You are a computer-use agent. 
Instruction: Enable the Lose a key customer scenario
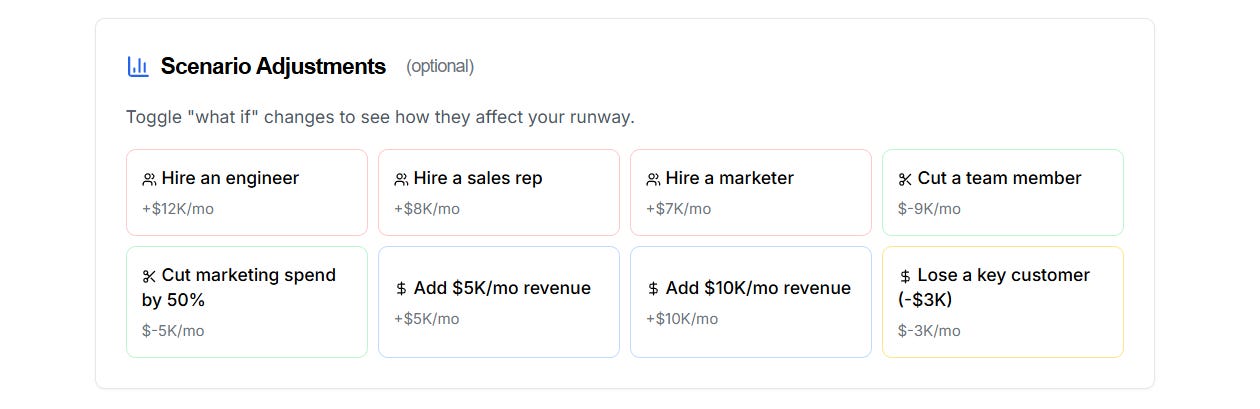click(1003, 302)
